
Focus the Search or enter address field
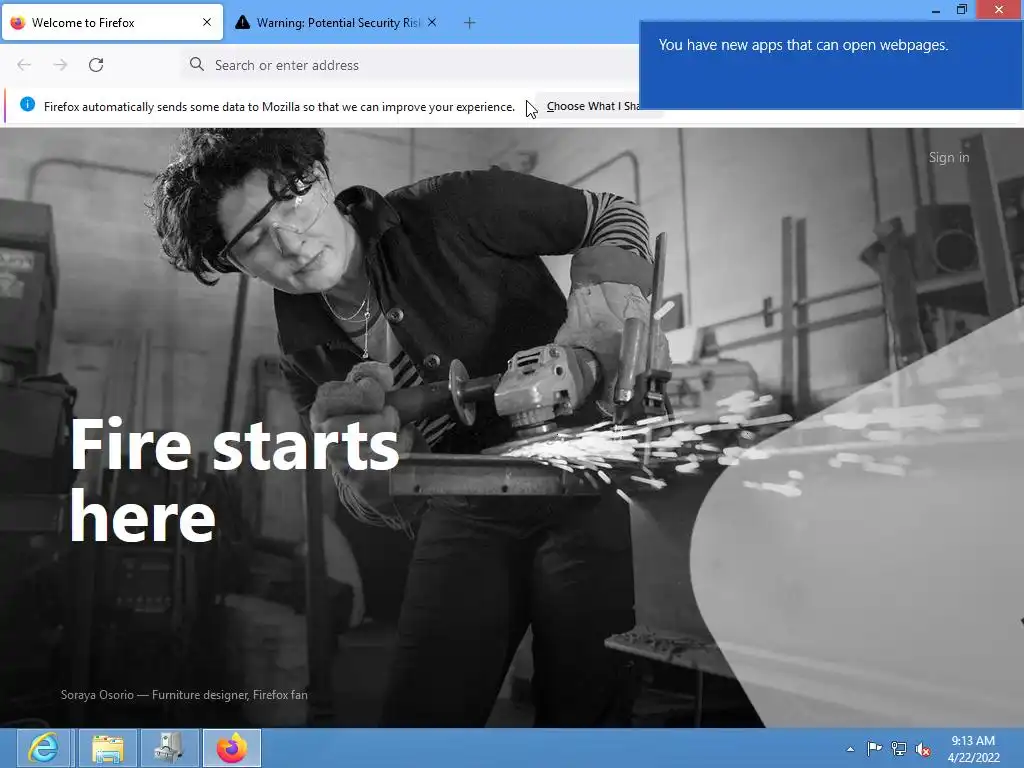[x=411, y=65]
